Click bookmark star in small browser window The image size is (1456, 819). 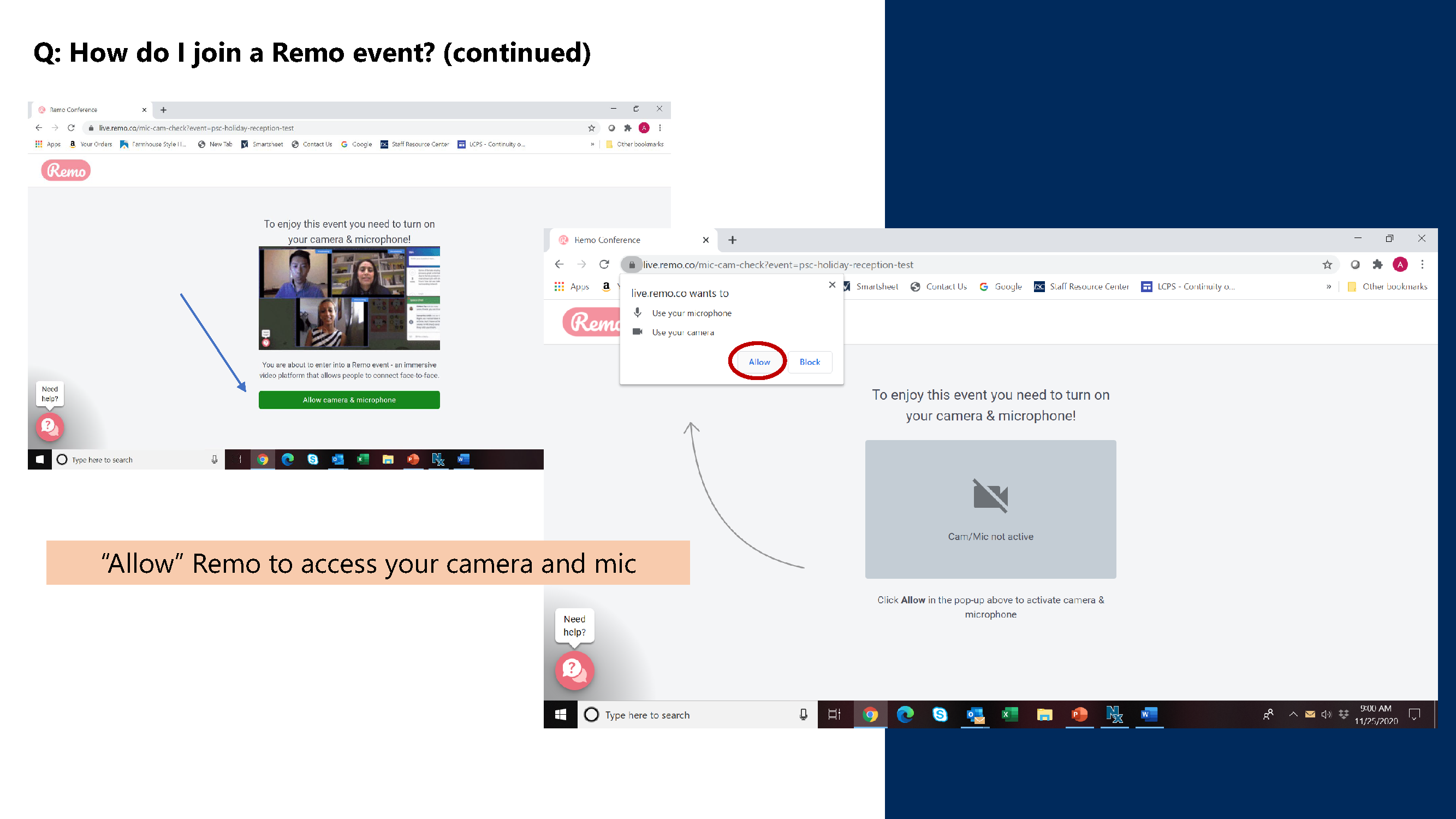click(591, 128)
